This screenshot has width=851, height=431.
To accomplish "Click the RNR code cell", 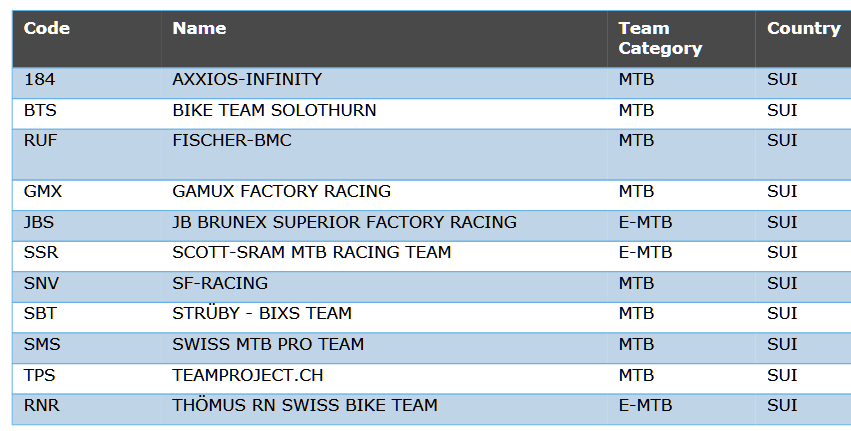I will (x=42, y=405).
